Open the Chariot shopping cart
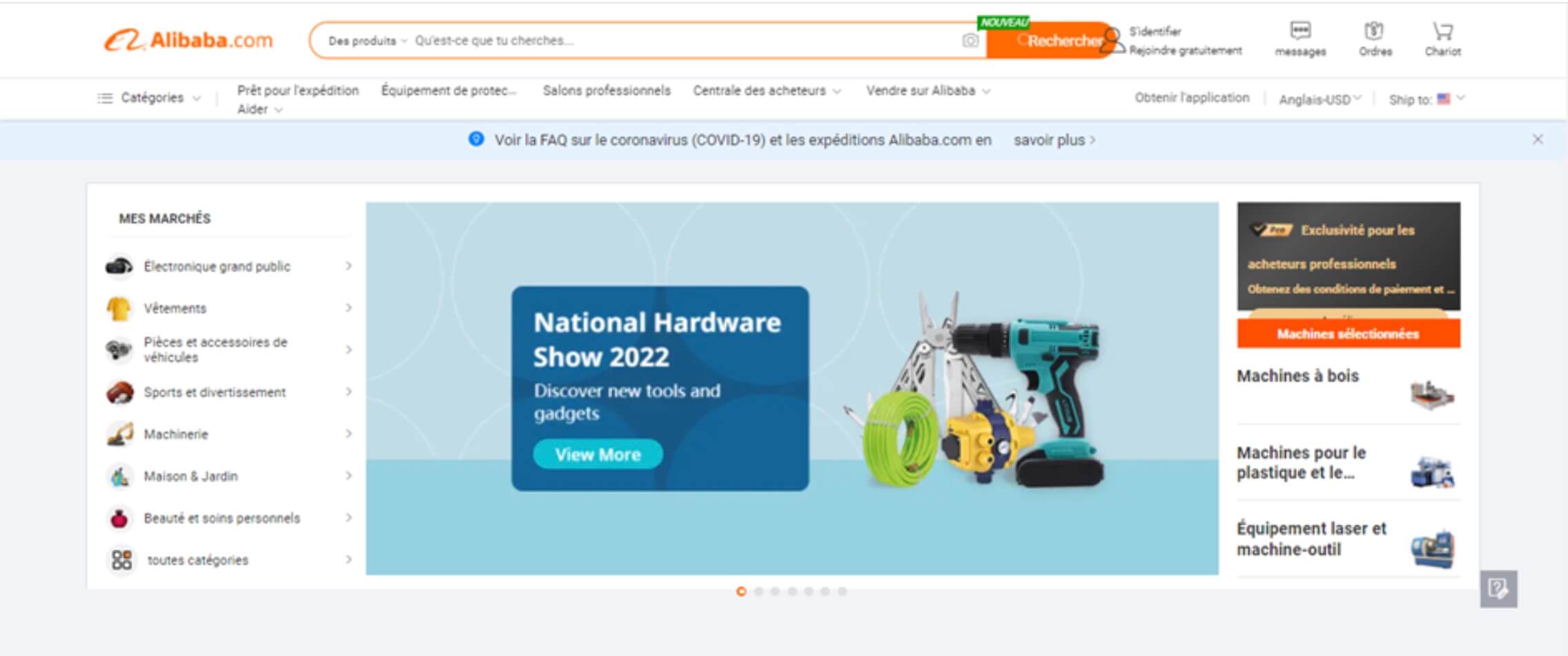Image resolution: width=1568 pixels, height=656 pixels. (x=1442, y=31)
